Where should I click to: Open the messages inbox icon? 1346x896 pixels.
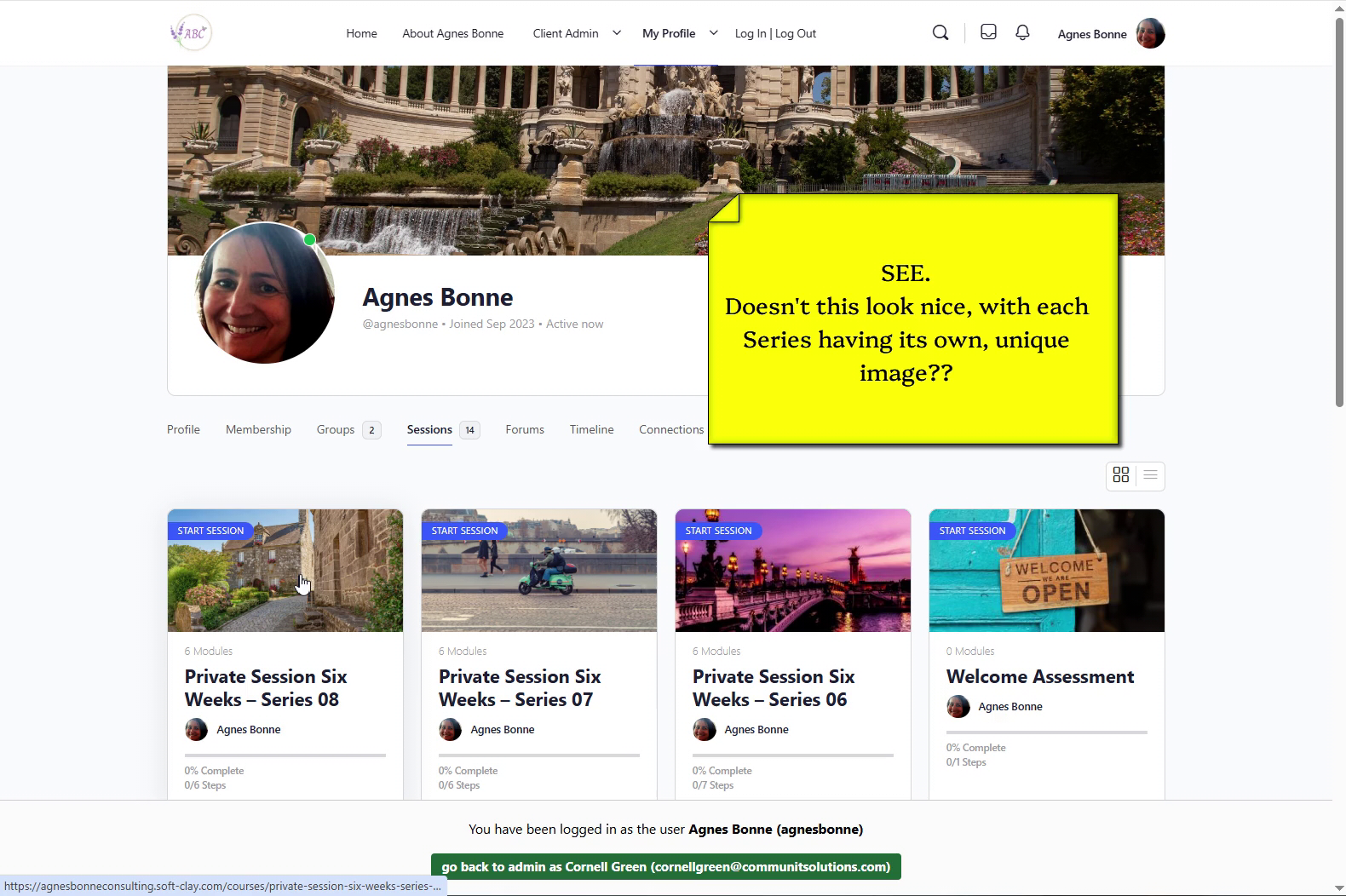click(x=988, y=32)
